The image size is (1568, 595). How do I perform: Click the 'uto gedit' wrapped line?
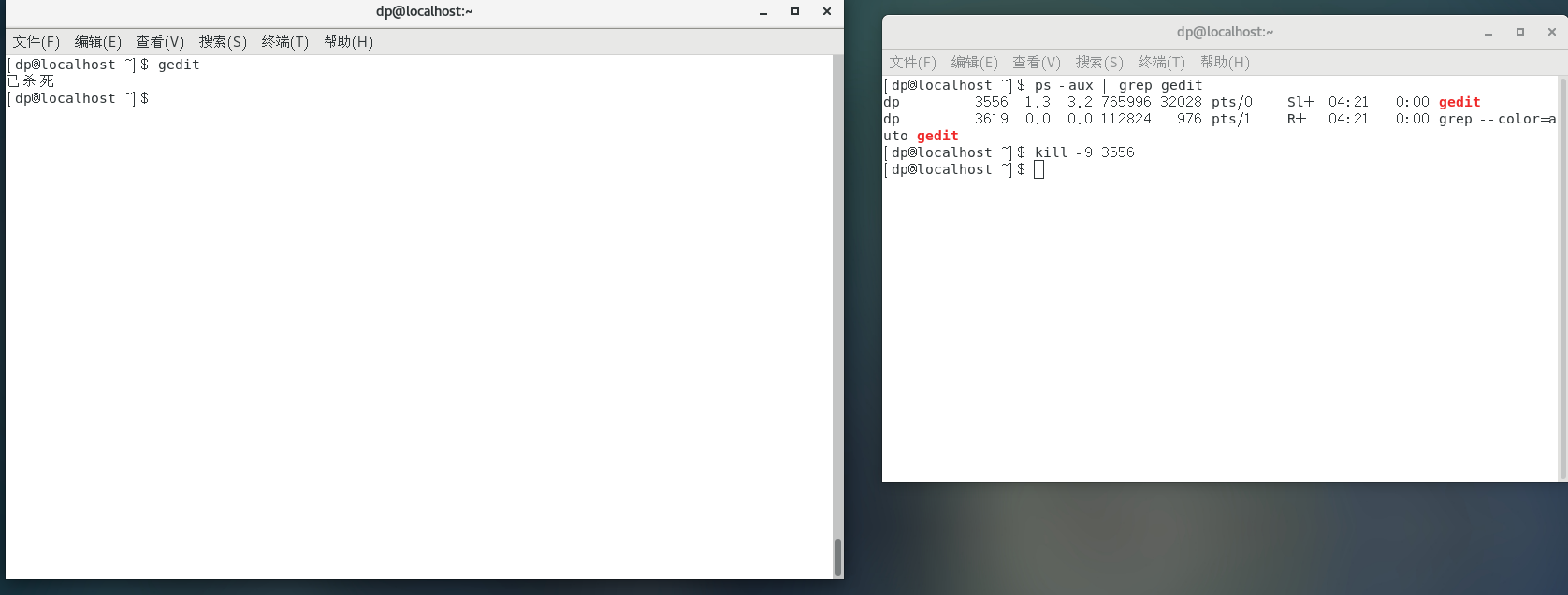coord(922,136)
